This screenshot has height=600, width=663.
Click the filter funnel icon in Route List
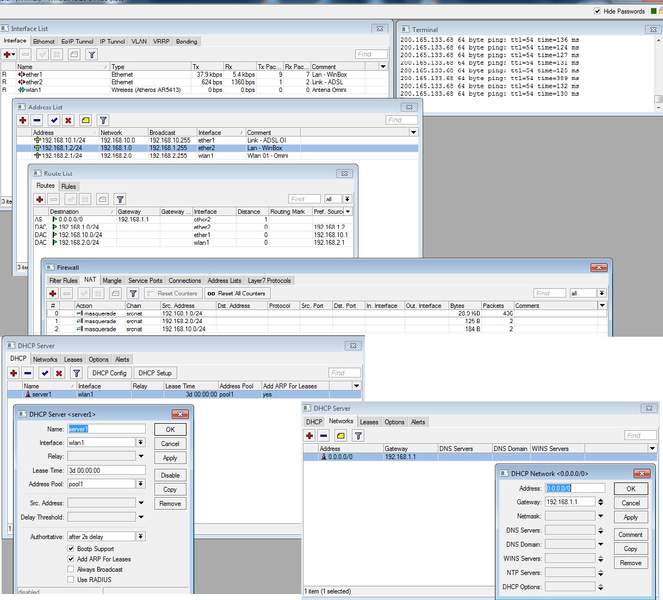point(120,199)
